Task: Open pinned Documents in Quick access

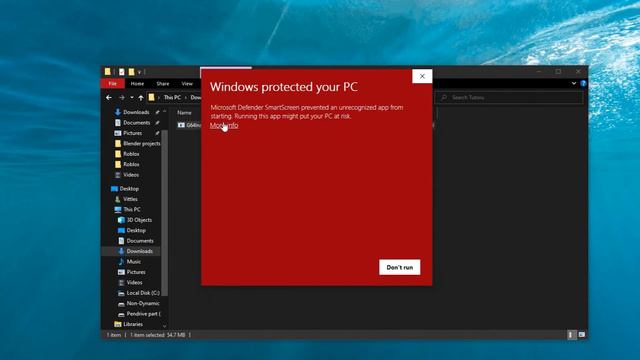Action: pos(136,122)
